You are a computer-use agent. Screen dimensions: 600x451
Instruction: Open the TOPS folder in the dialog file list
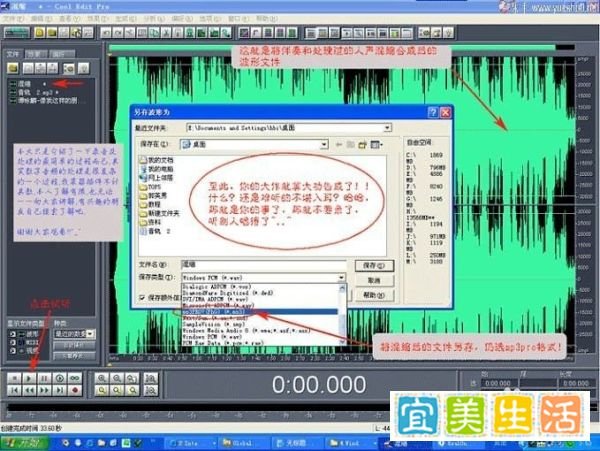pyautogui.click(x=150, y=187)
